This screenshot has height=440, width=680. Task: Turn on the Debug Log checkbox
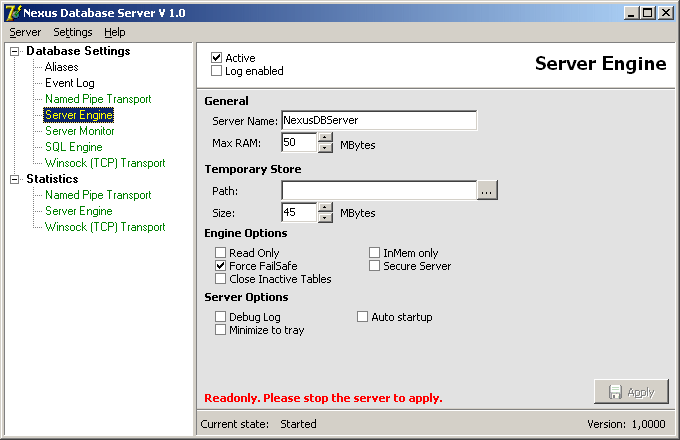(x=220, y=316)
